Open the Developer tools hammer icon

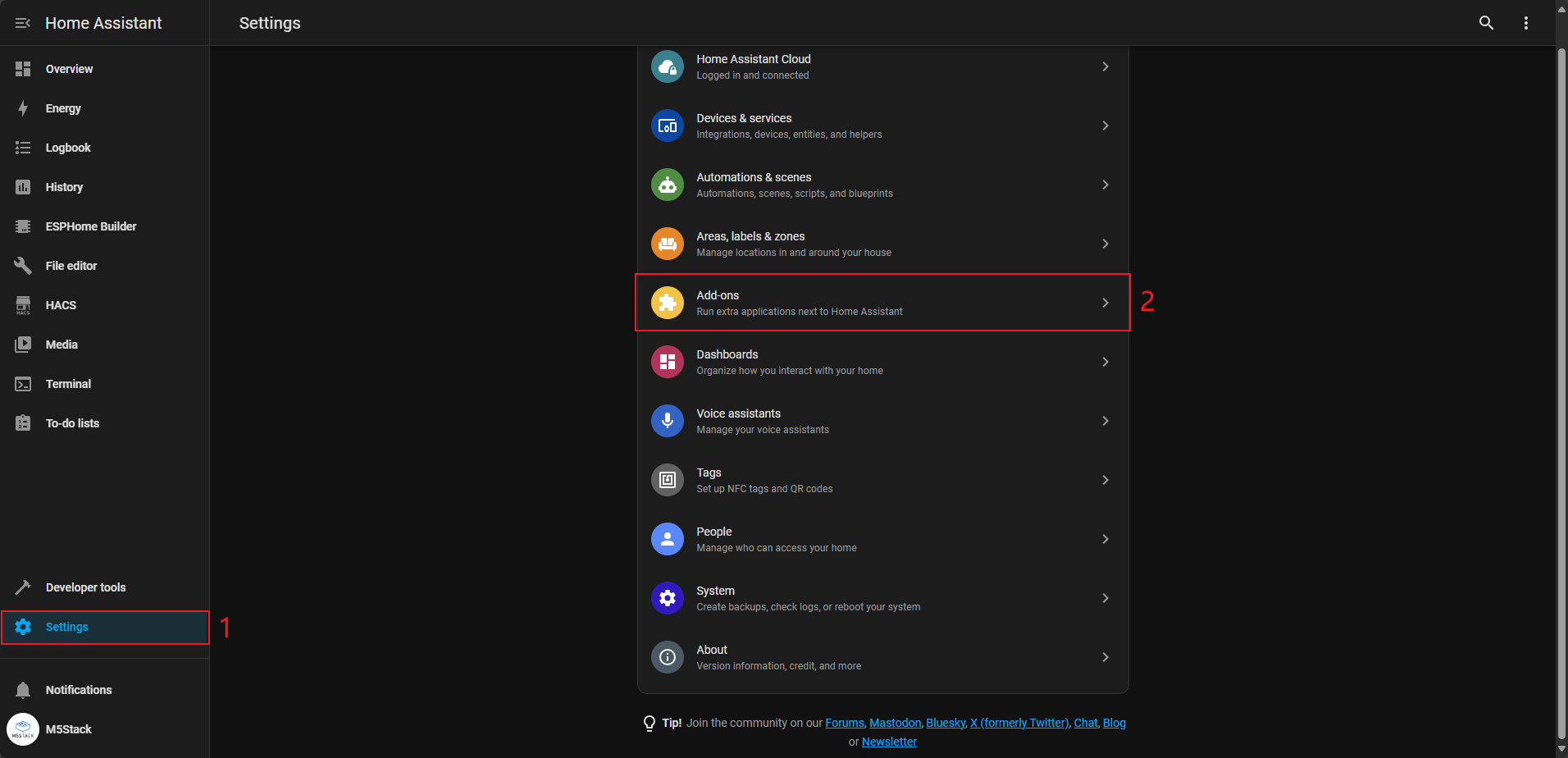coord(23,587)
